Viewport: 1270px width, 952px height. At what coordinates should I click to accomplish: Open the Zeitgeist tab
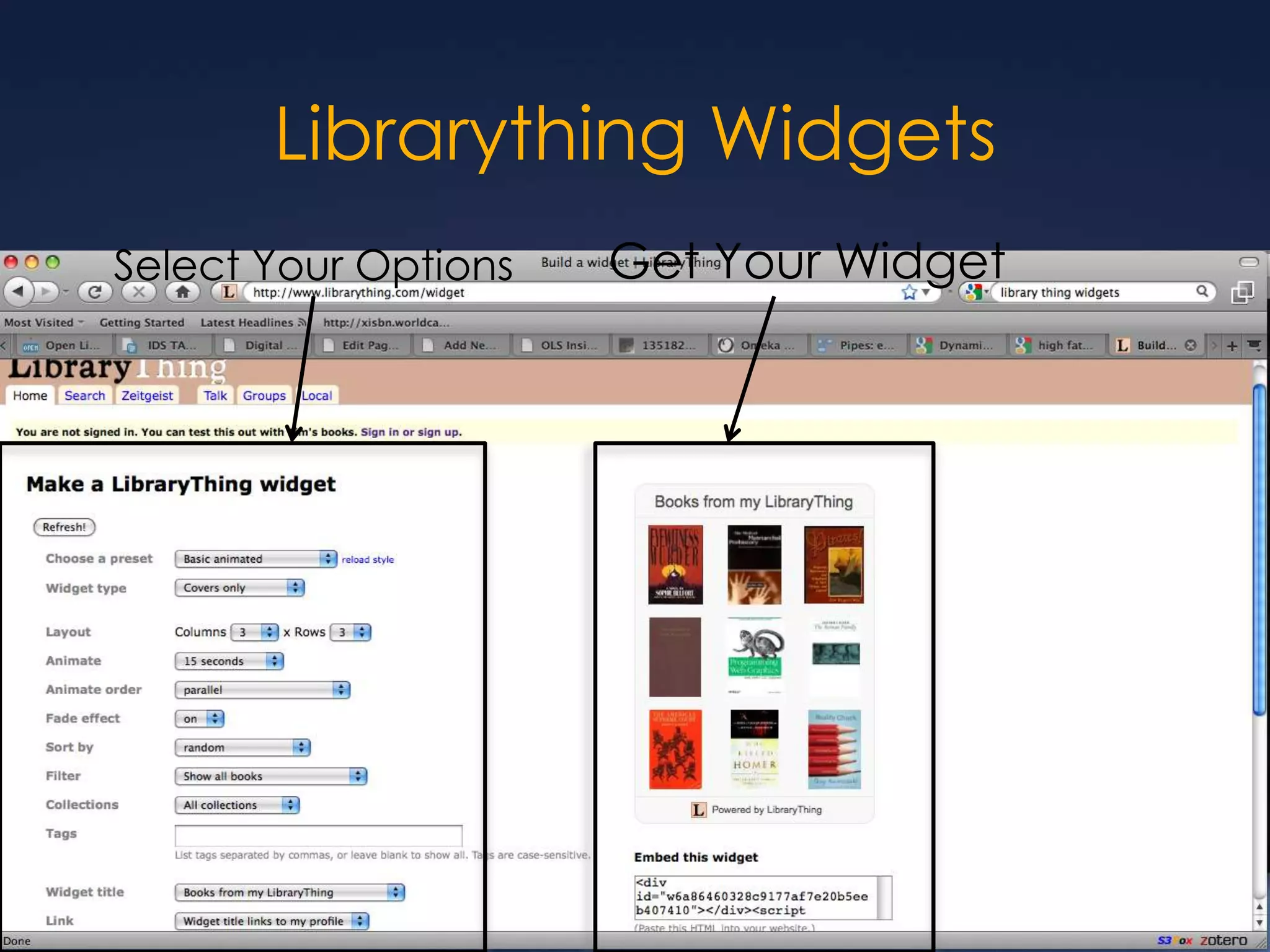point(147,395)
